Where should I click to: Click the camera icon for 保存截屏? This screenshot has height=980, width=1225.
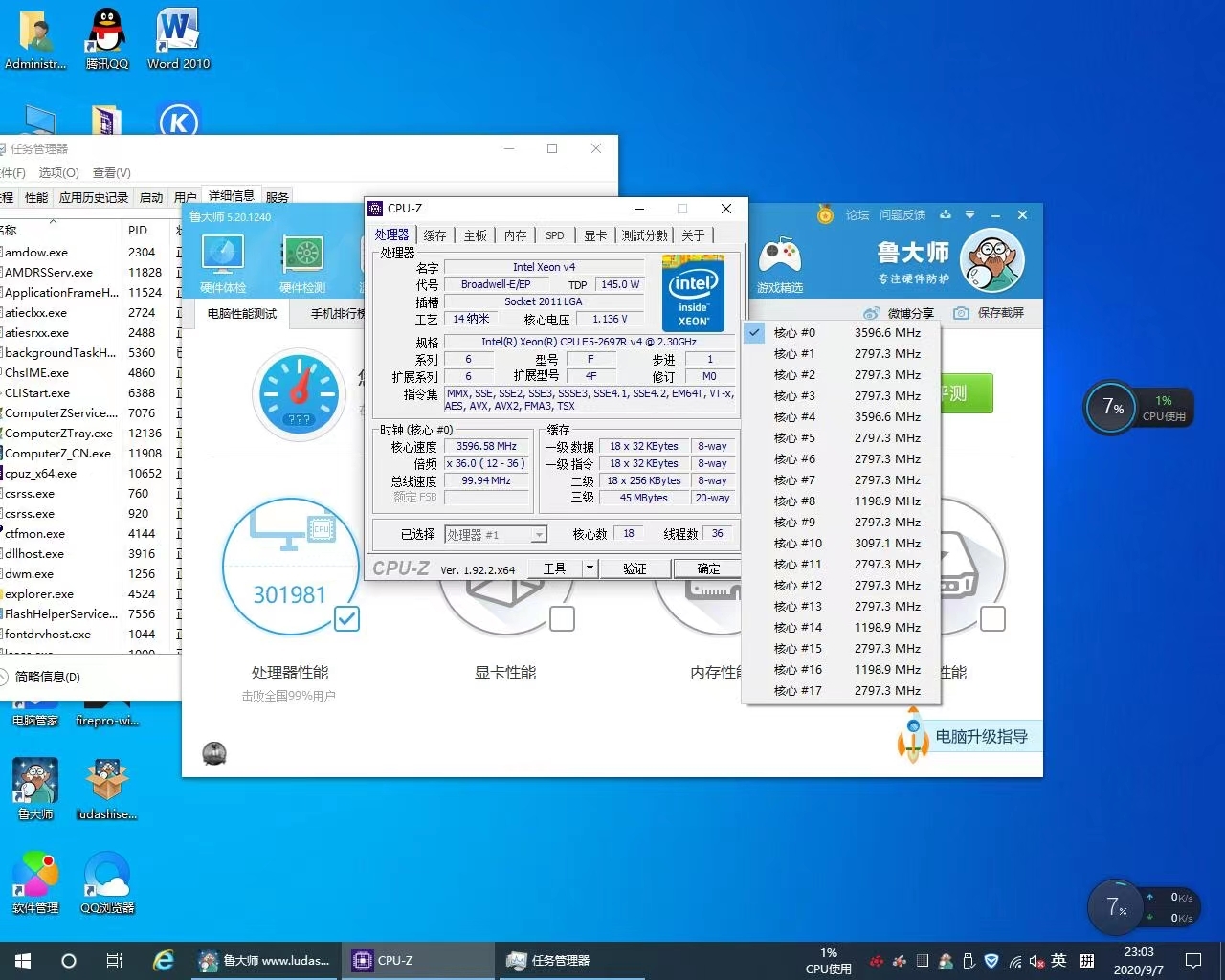pyautogui.click(x=961, y=313)
